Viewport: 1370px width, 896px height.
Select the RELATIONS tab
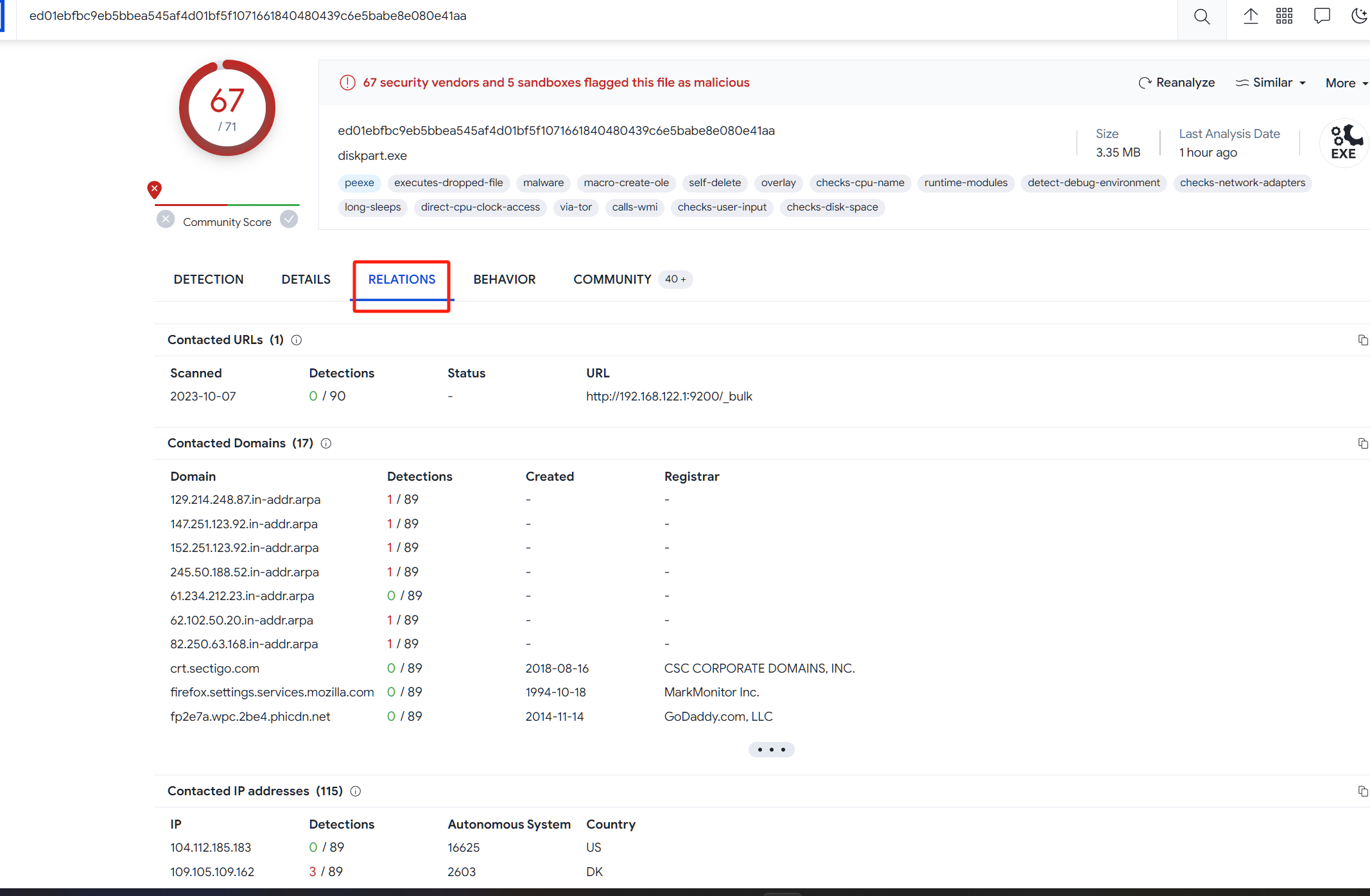pos(402,279)
